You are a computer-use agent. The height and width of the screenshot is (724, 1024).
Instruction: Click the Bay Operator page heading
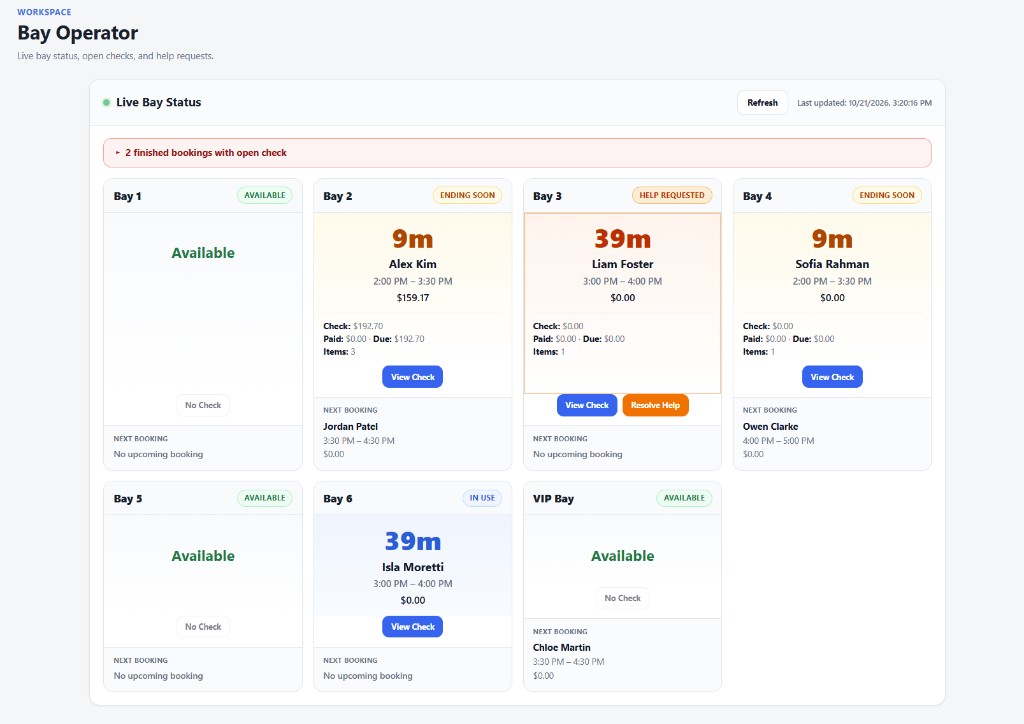pos(78,33)
